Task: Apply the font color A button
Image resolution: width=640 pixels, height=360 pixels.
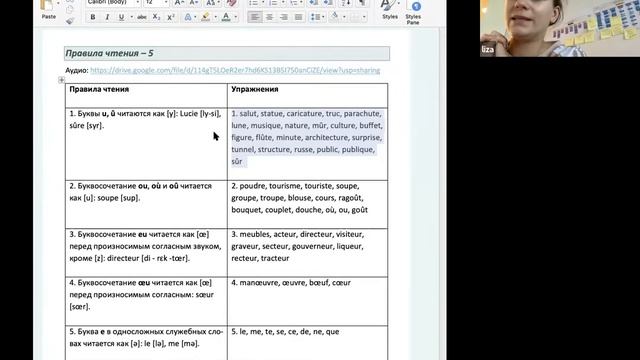Action: pos(226,17)
